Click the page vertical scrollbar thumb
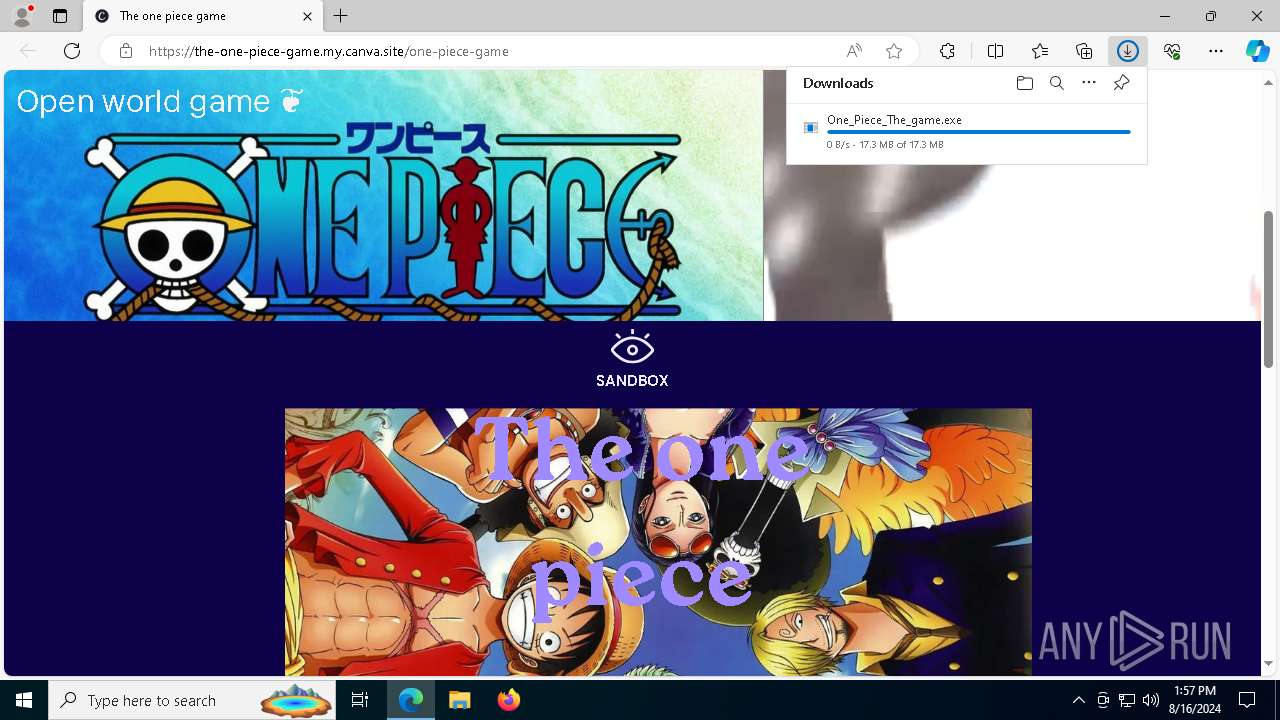1280x720 pixels. pos(1269,289)
